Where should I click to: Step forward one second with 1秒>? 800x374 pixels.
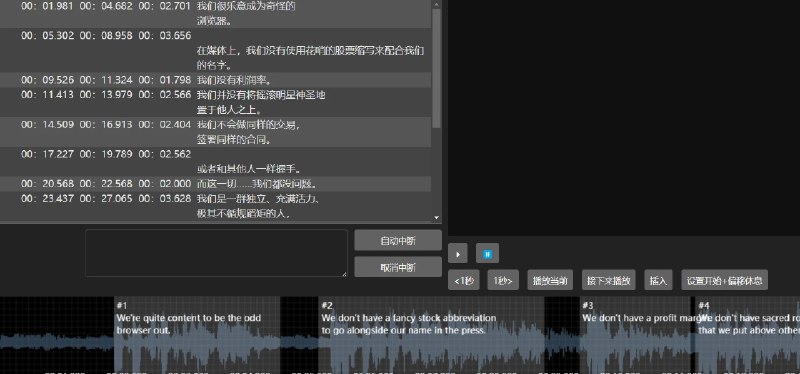(x=503, y=280)
